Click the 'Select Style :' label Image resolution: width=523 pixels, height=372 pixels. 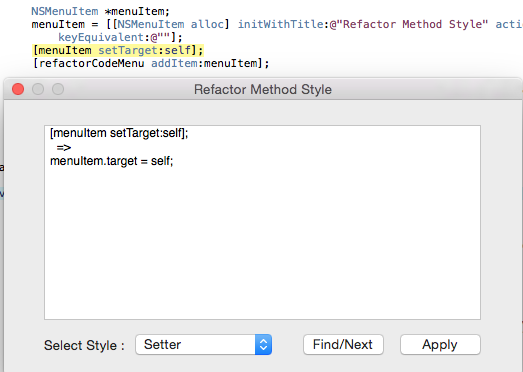click(84, 345)
